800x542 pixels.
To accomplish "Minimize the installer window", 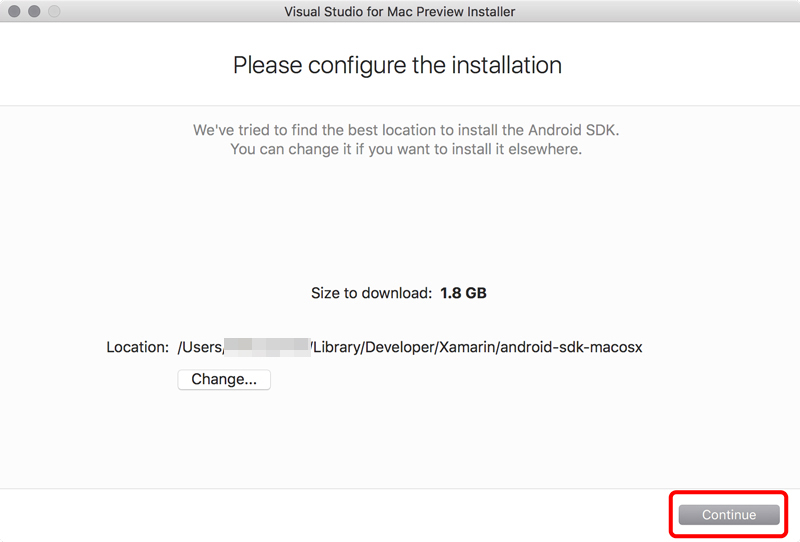I will pos(34,11).
